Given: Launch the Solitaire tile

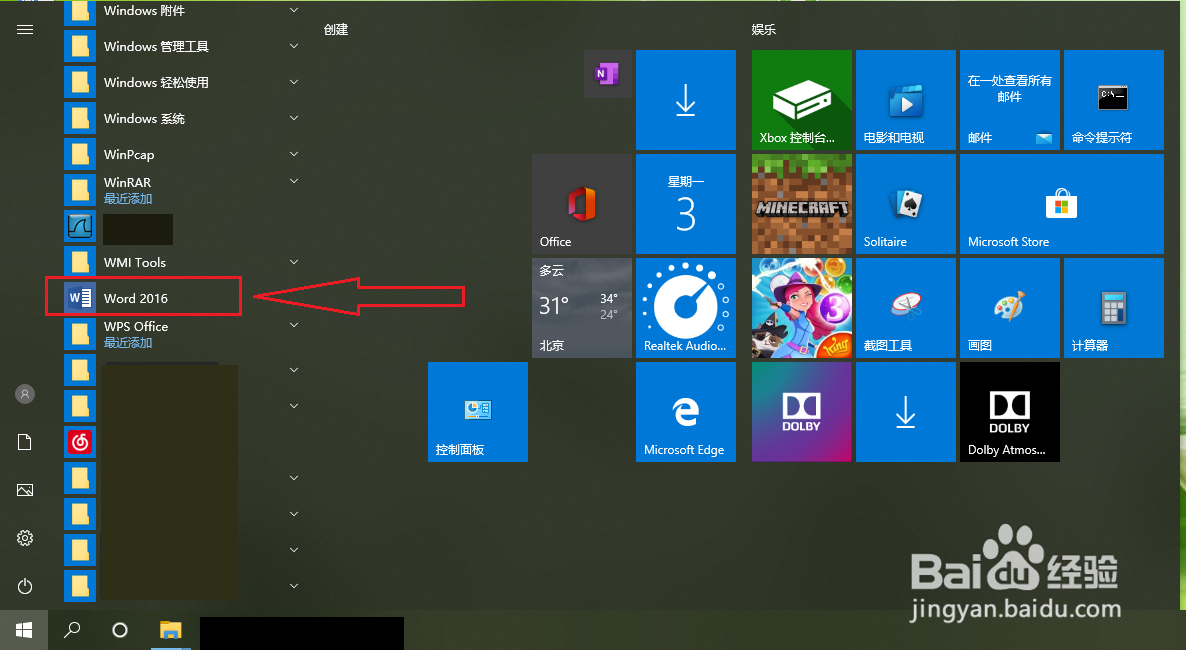Looking at the screenshot, I should [905, 204].
